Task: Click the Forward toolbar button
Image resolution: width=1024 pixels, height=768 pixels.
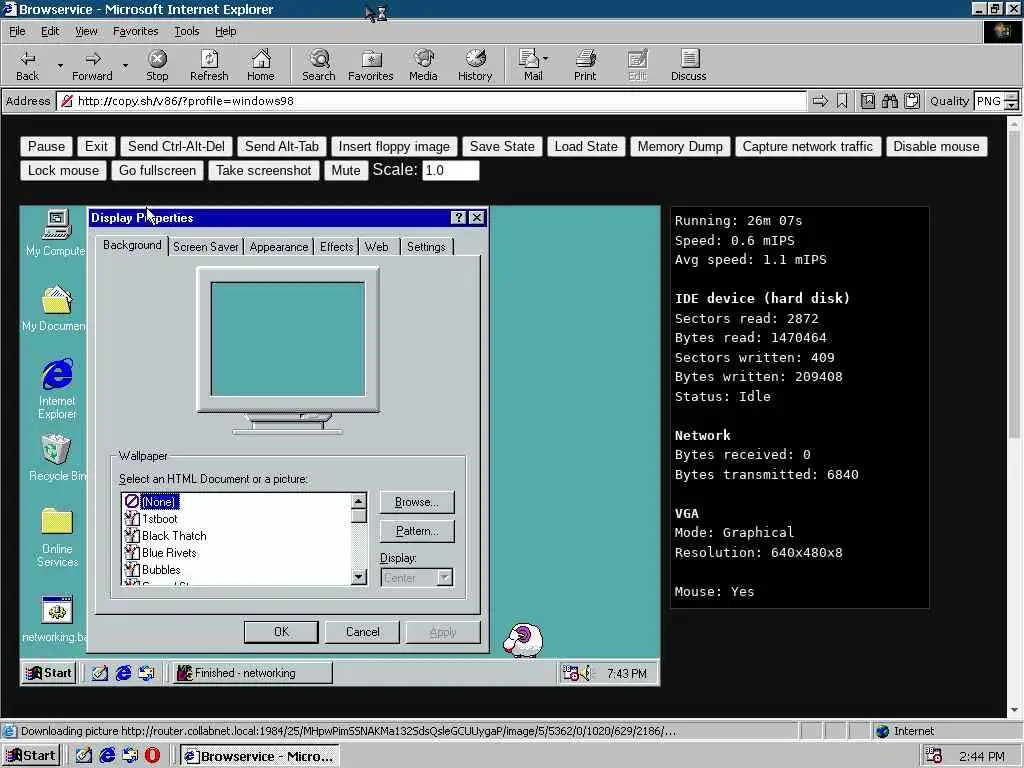Action: click(92, 65)
